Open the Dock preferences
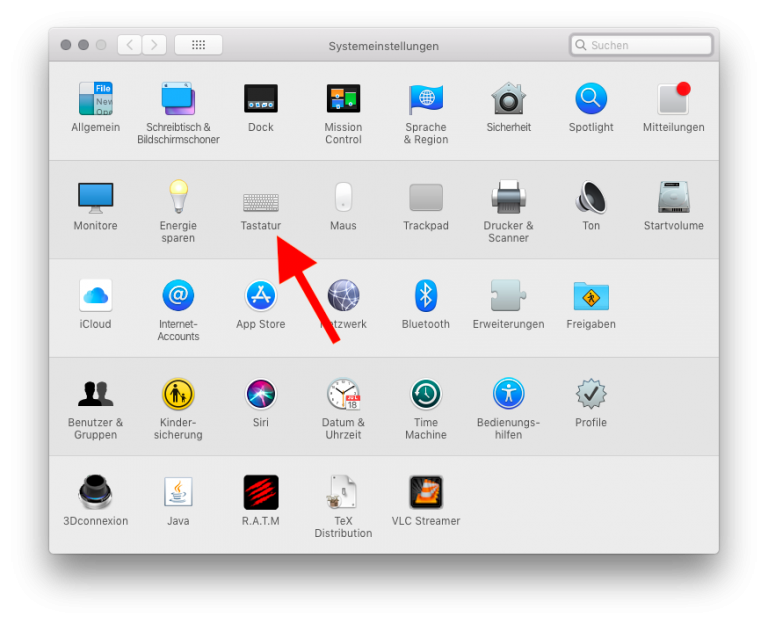Screen dimensions: 768x624 [x=261, y=98]
